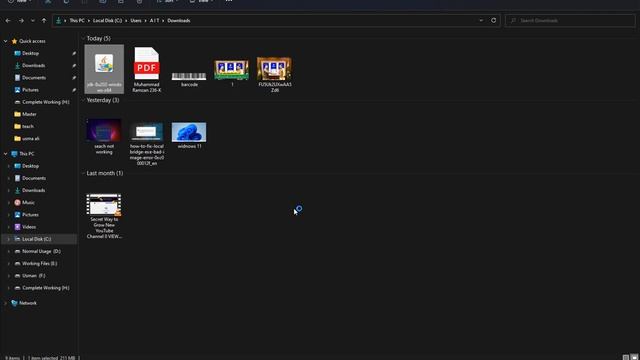The image size is (640, 360).
Task: Open Downloads under This PC
Action: point(33,191)
